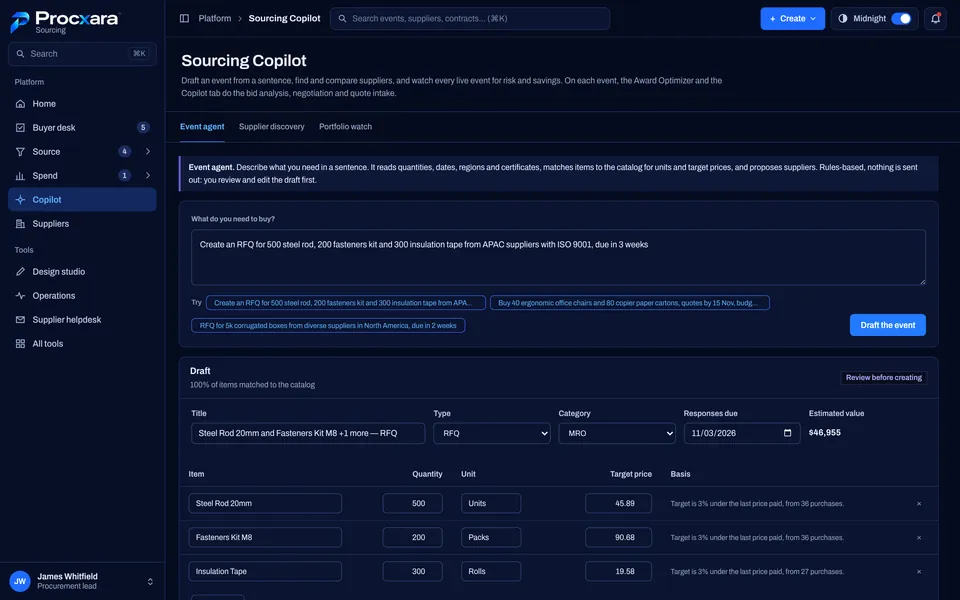Open the Create dropdown button
Screen dimensions: 960x600
[792, 18]
